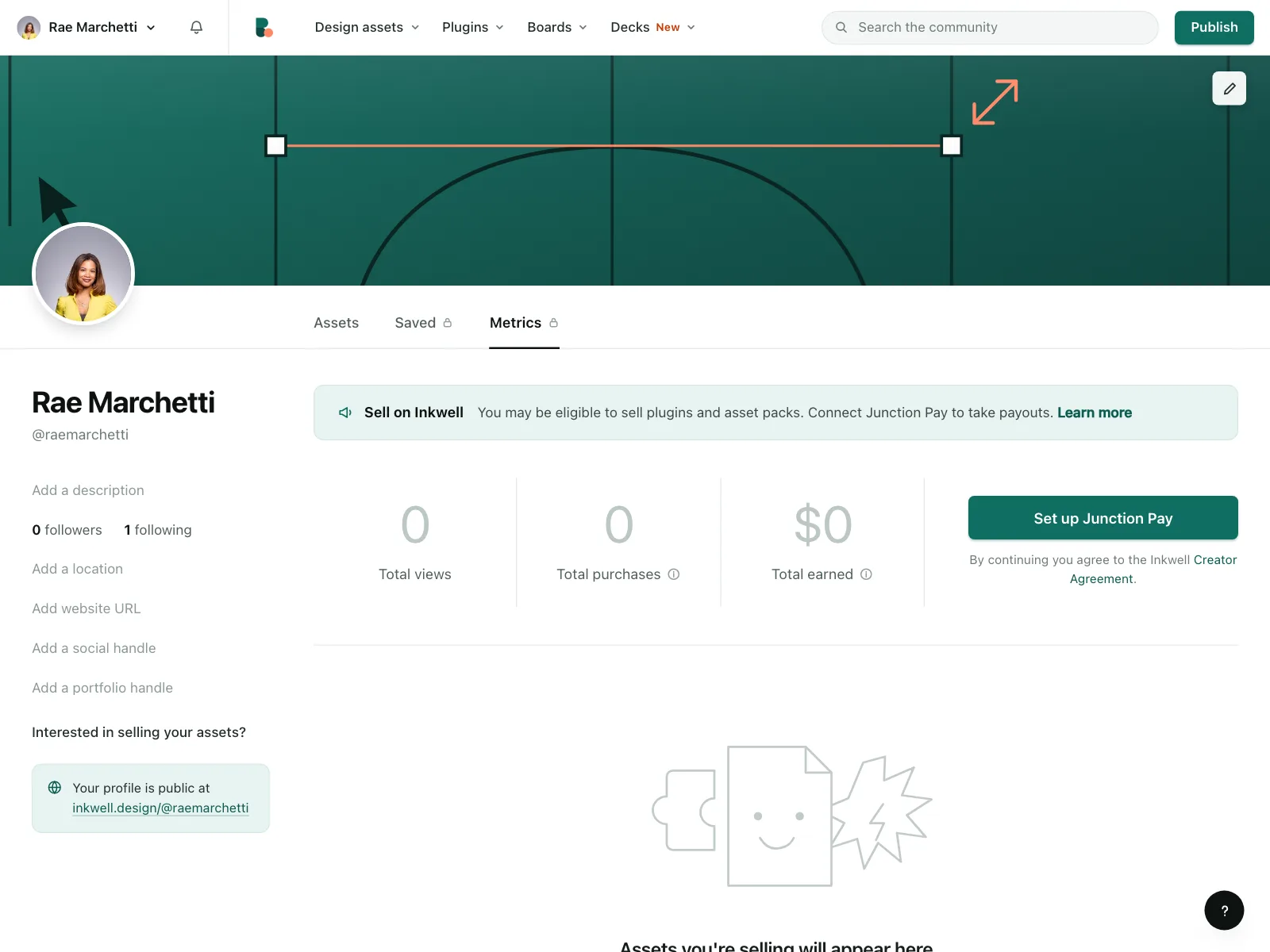The height and width of the screenshot is (952, 1270).
Task: Switch to the Assets tab
Action: pyautogui.click(x=336, y=323)
